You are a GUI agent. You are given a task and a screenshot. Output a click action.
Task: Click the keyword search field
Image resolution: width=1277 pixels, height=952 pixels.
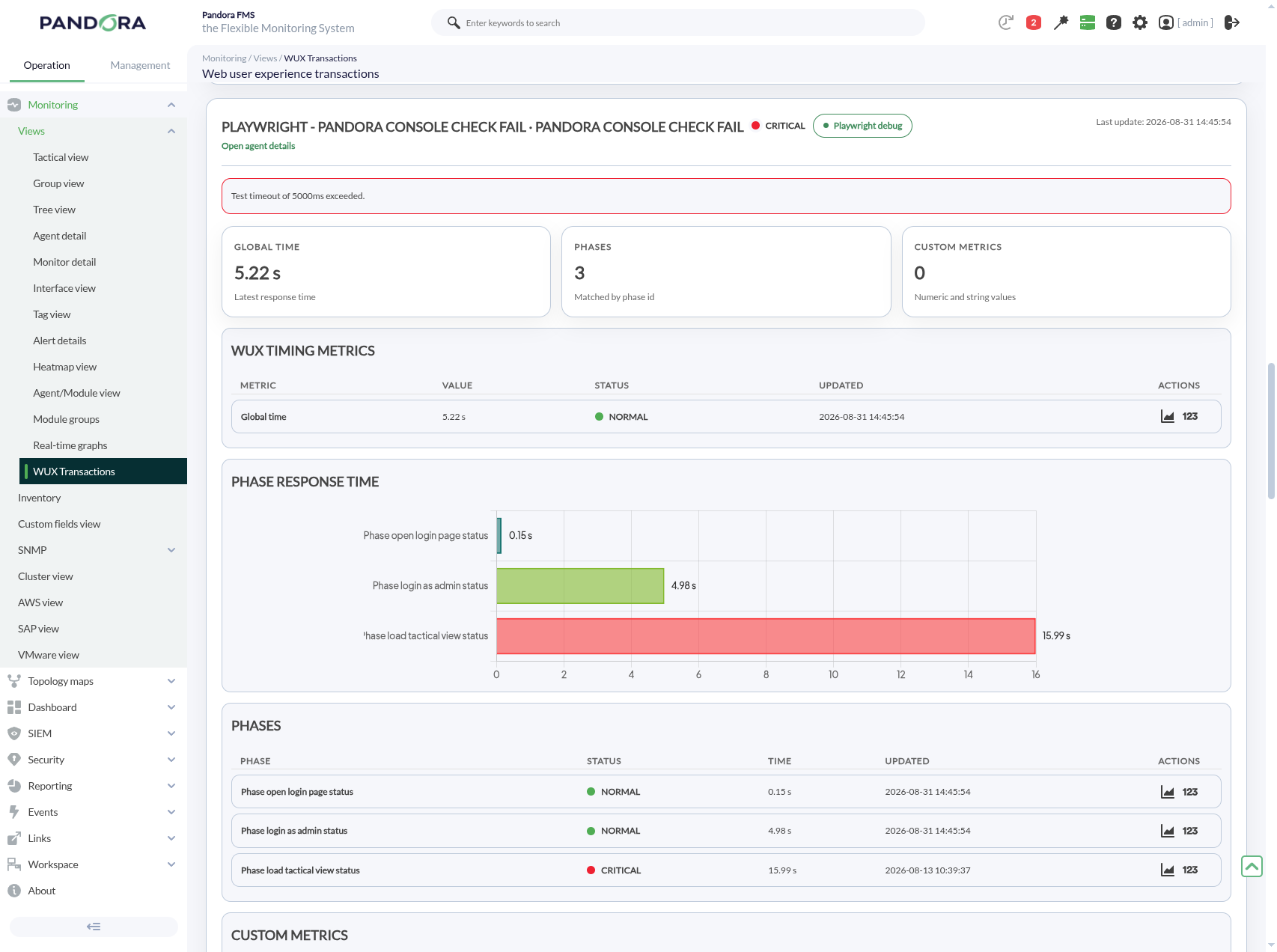pos(678,22)
